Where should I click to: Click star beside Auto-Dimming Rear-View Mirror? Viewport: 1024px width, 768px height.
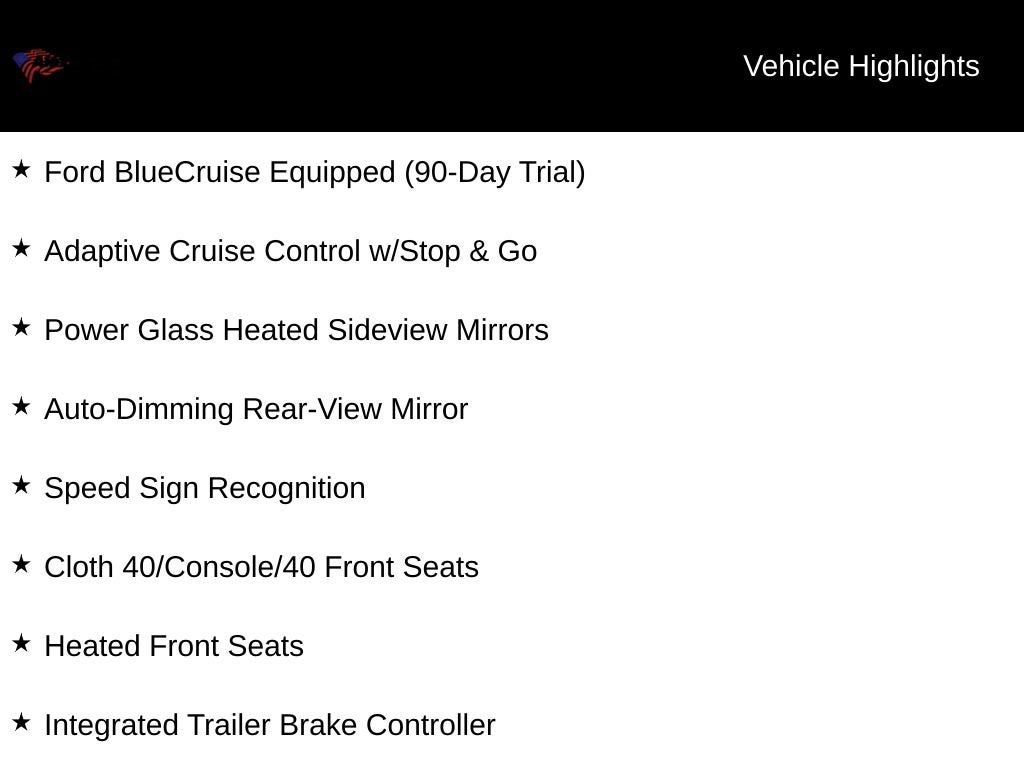point(22,406)
